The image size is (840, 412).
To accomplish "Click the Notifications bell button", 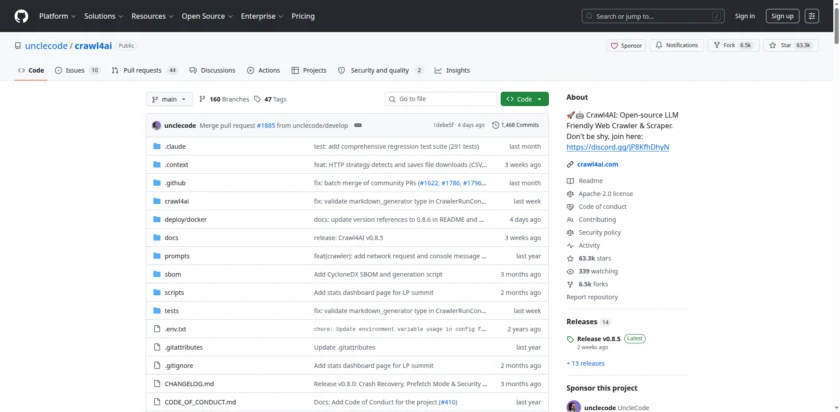I will pyautogui.click(x=676, y=45).
